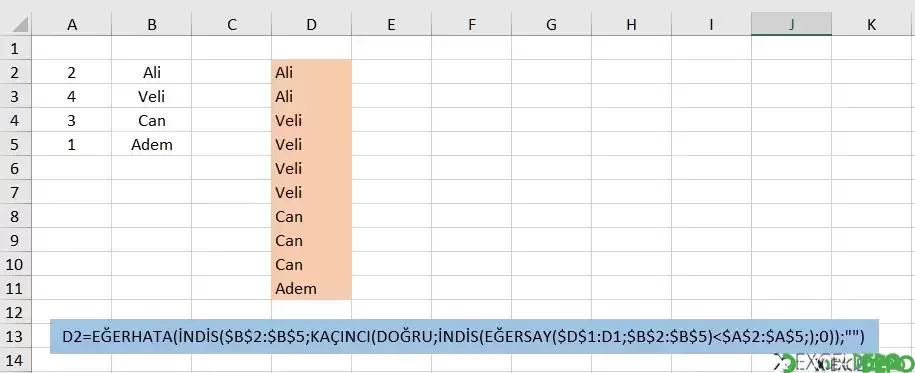
Task: Select row 2 header
Action: point(16,72)
